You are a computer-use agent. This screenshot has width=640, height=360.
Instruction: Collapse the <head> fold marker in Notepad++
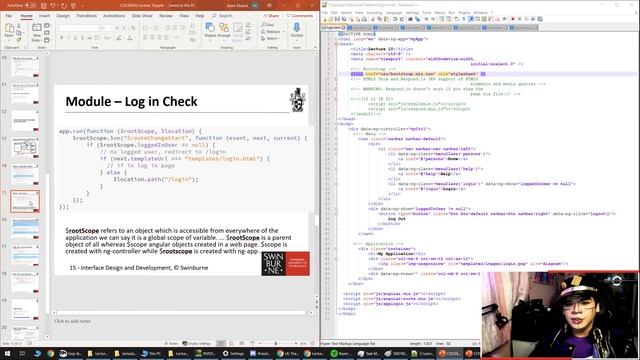coord(336,44)
